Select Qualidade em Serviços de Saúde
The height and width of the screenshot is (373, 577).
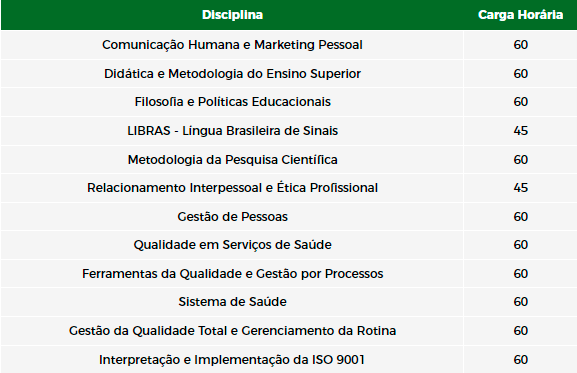(232, 245)
